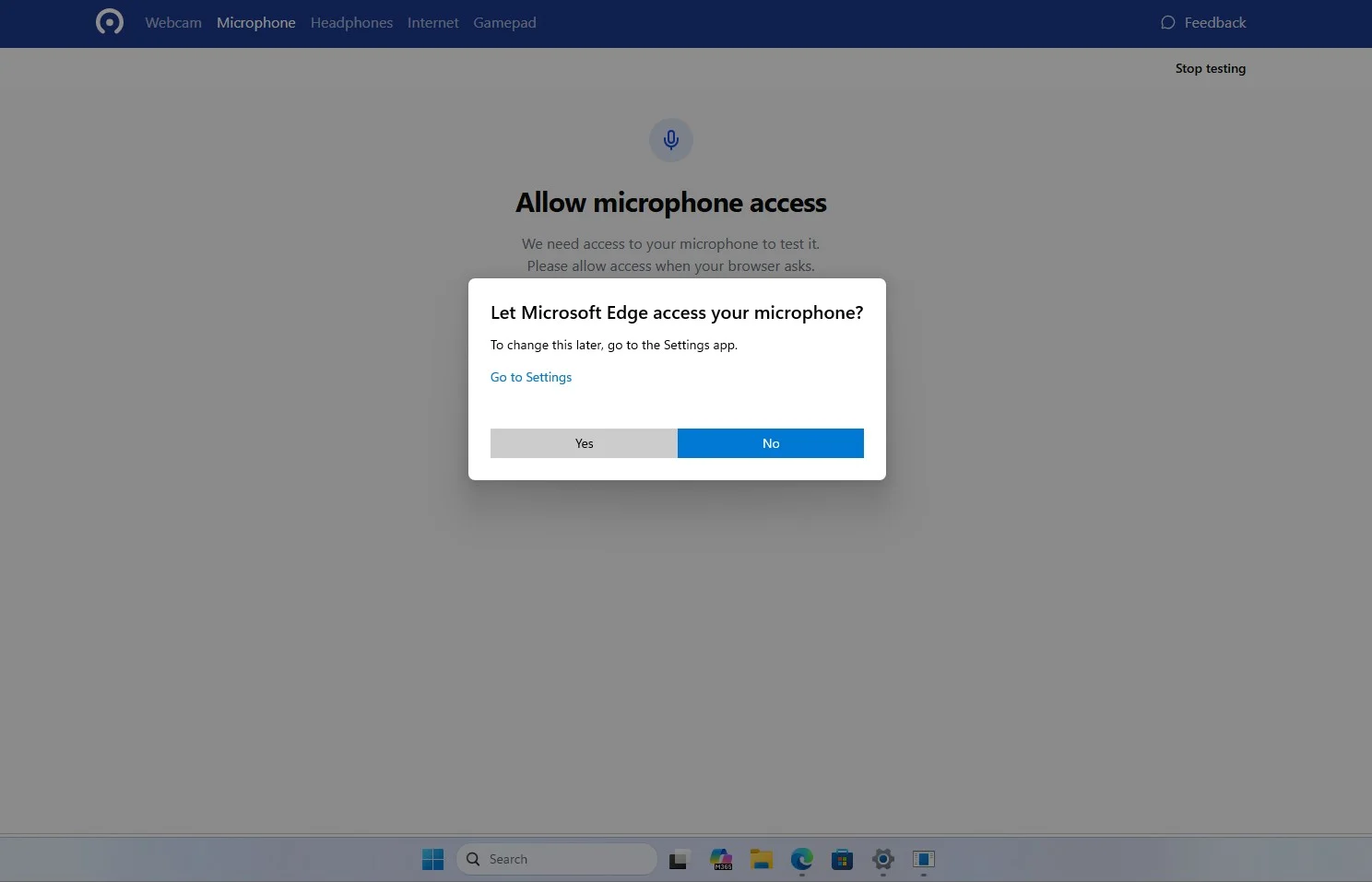
Task: Click "To change this later" dialog text
Action: coord(614,345)
